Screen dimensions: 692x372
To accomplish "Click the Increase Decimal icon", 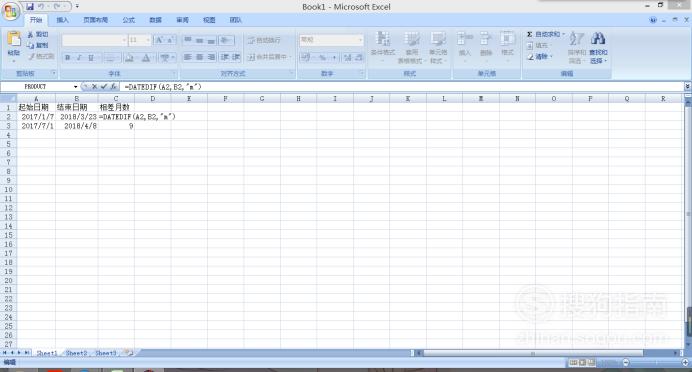I will click(x=348, y=57).
